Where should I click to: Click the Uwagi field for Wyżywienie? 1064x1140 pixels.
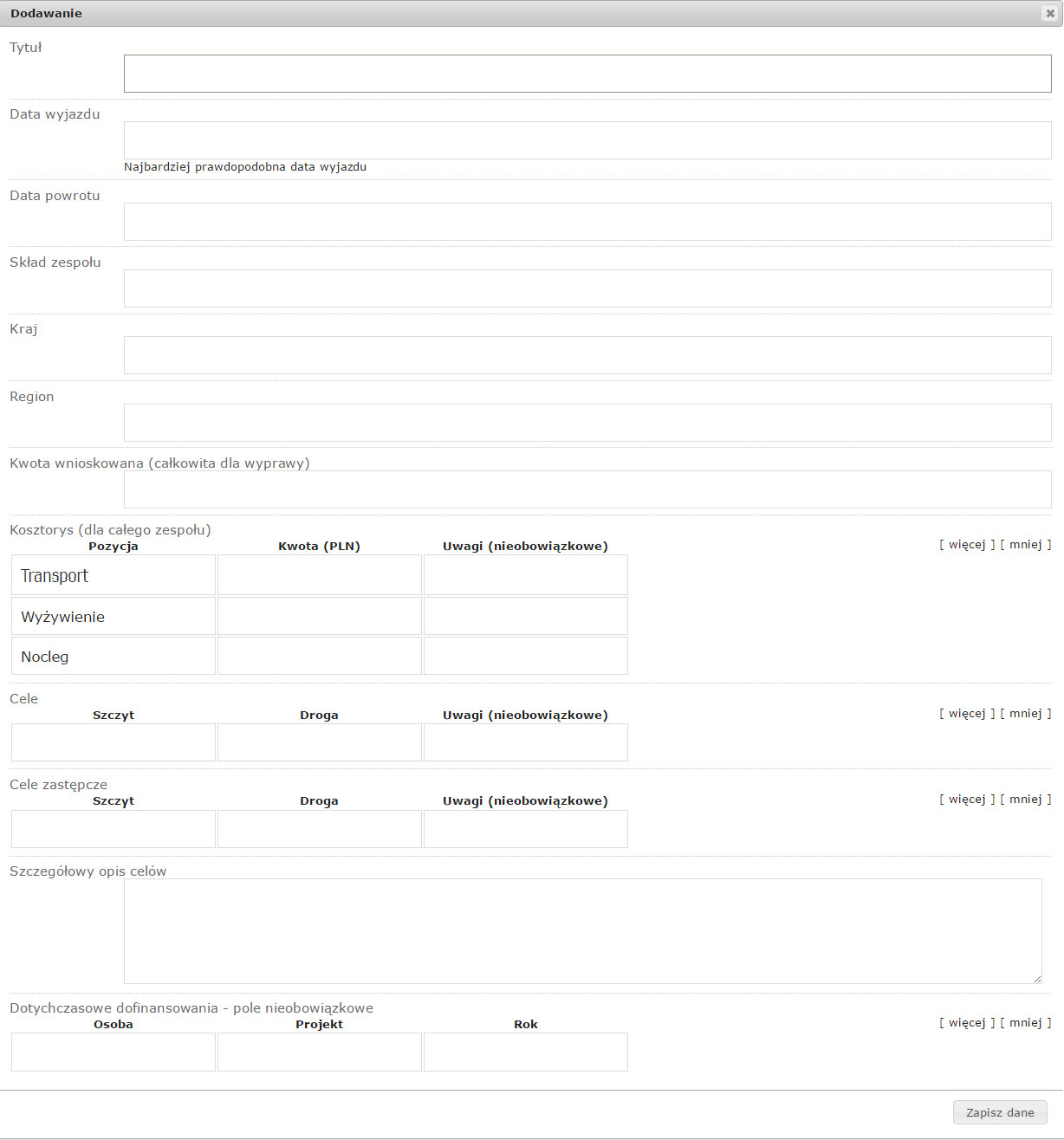(x=526, y=616)
